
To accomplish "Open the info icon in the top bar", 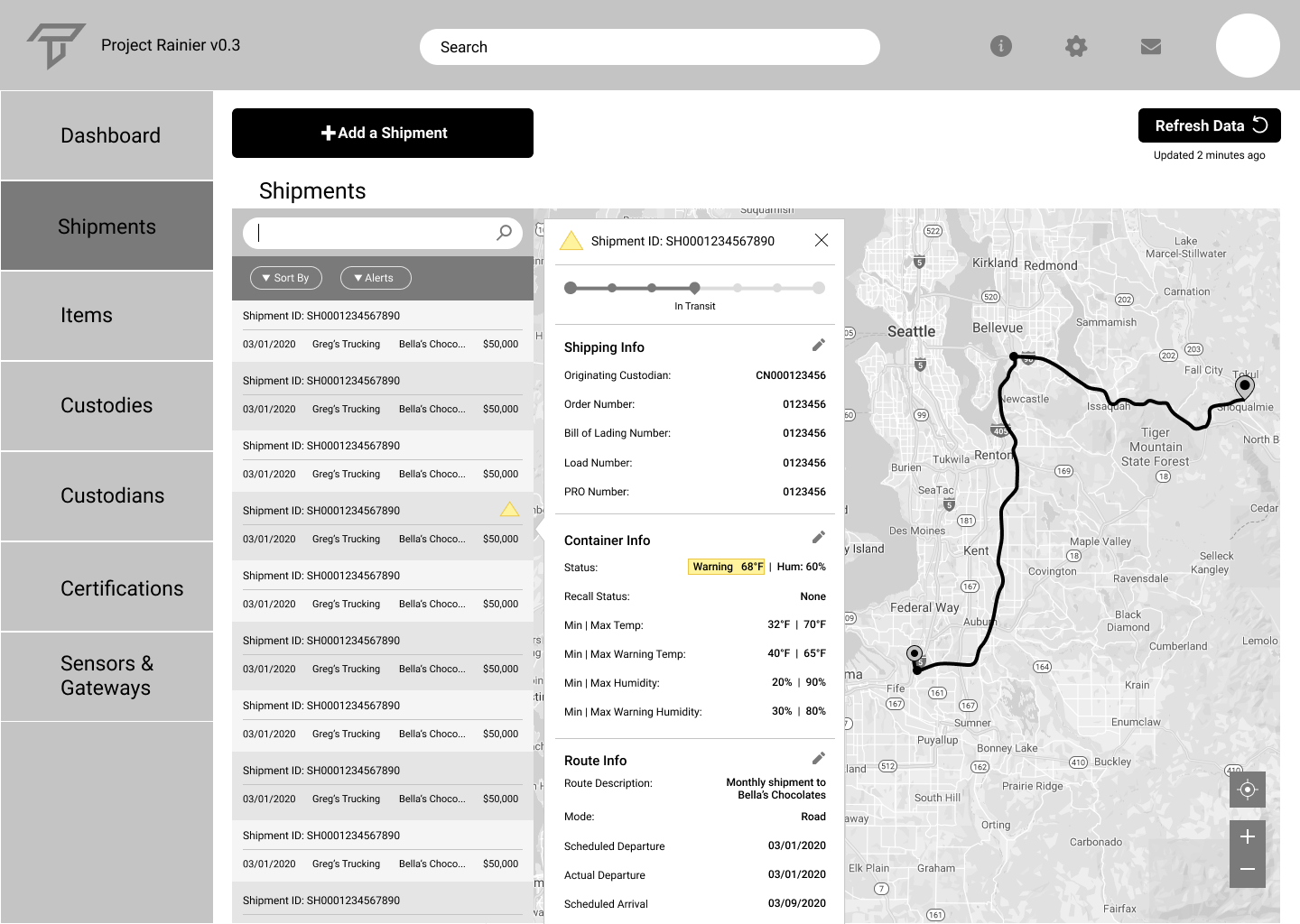I will click(x=1000, y=46).
